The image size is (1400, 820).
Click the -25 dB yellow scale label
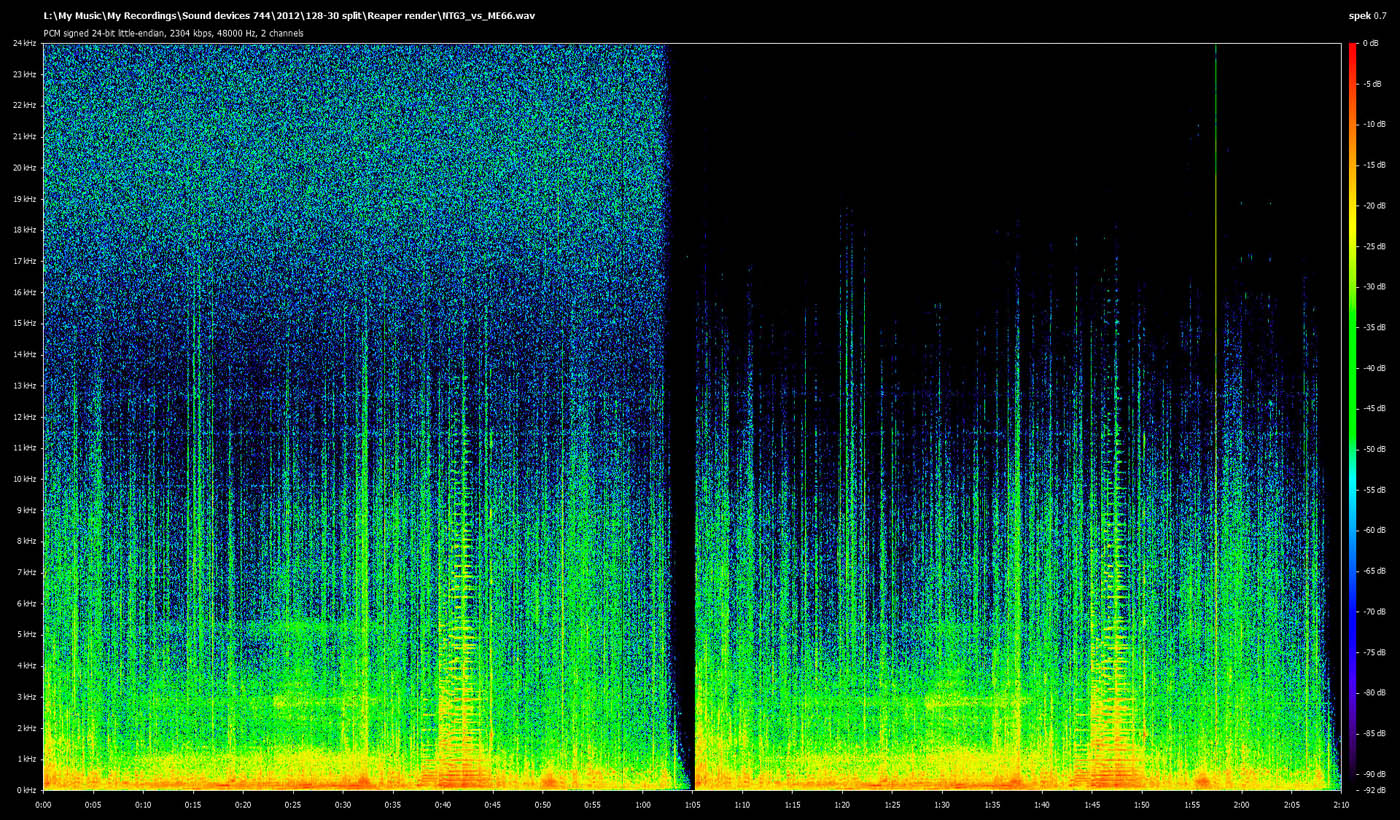tap(1373, 246)
